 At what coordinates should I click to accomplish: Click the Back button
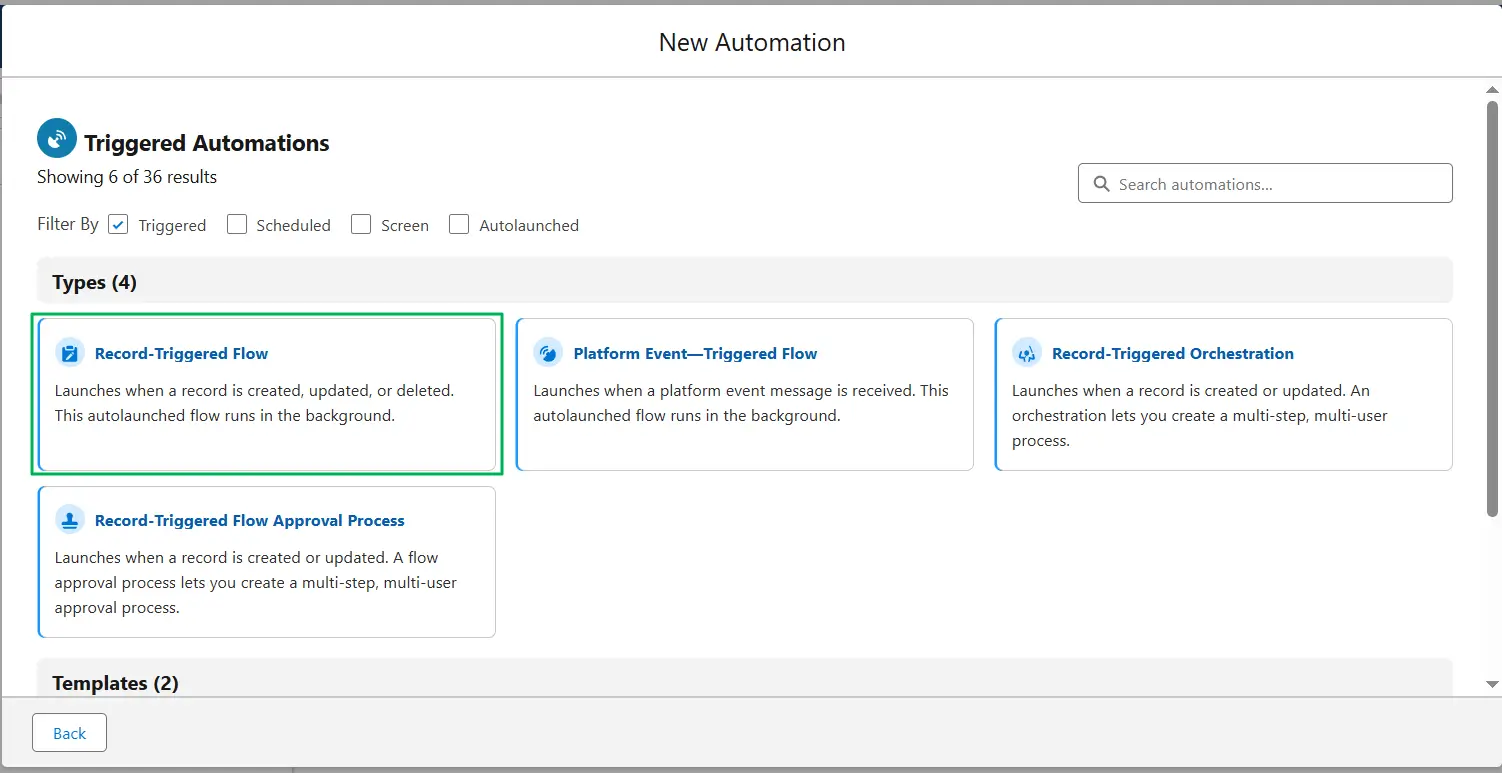[68, 732]
